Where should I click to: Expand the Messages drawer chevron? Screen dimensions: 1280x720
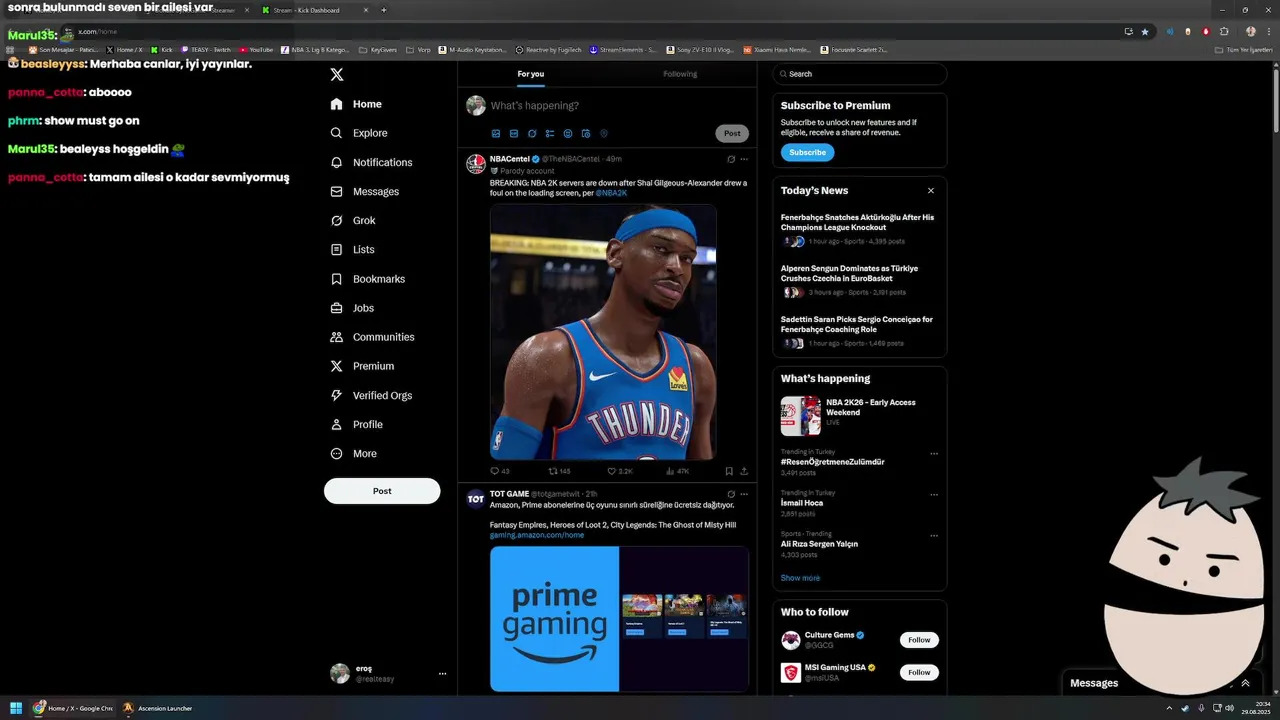(1245, 683)
